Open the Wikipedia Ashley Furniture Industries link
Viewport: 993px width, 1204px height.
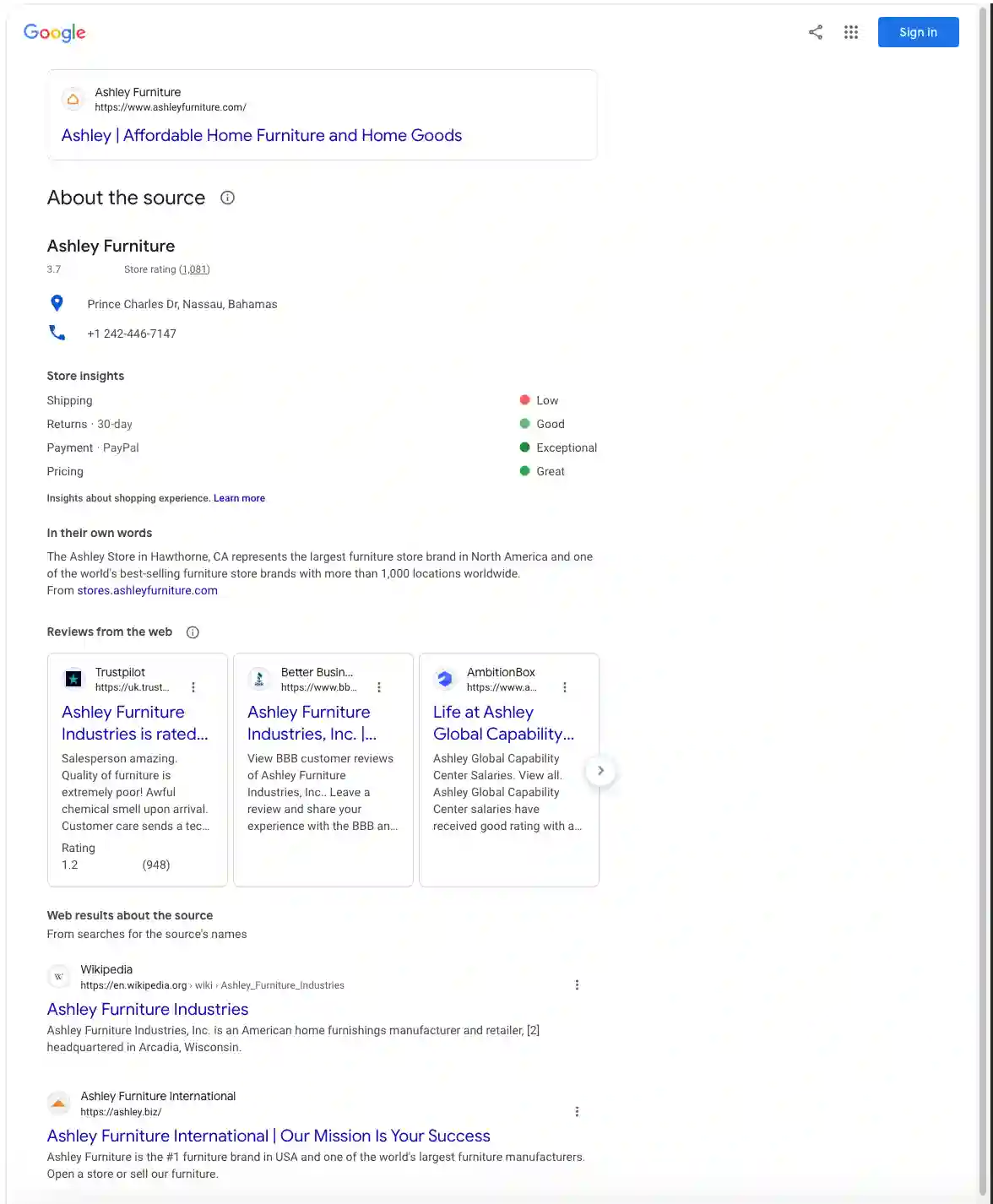[x=148, y=1009]
